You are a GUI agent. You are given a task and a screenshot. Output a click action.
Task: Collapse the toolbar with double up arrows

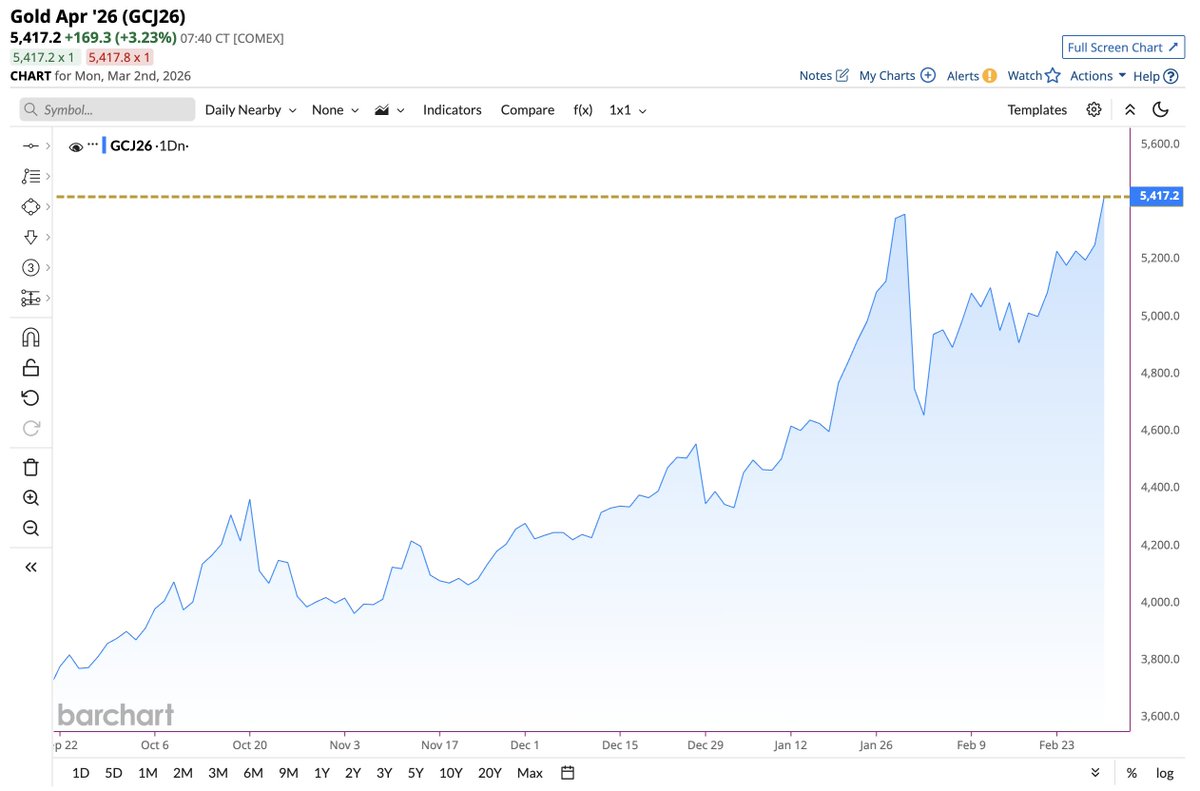pyautogui.click(x=1130, y=110)
